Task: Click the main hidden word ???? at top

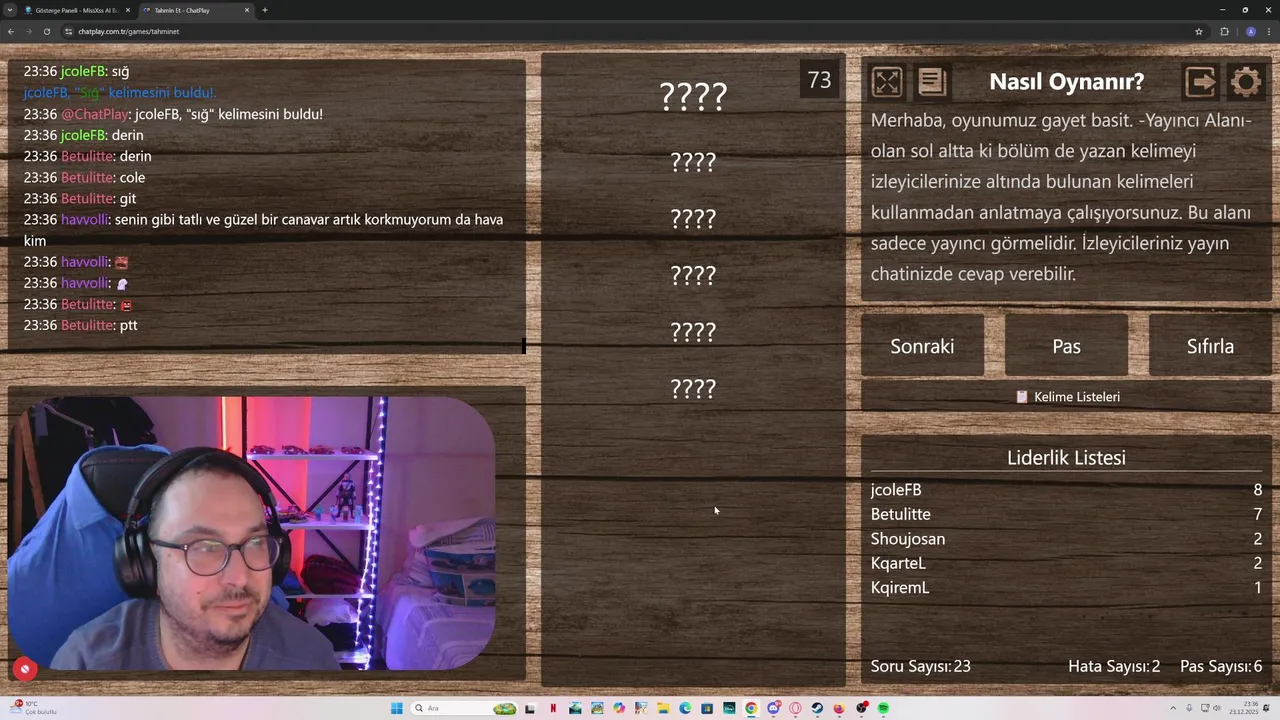Action: (x=693, y=96)
